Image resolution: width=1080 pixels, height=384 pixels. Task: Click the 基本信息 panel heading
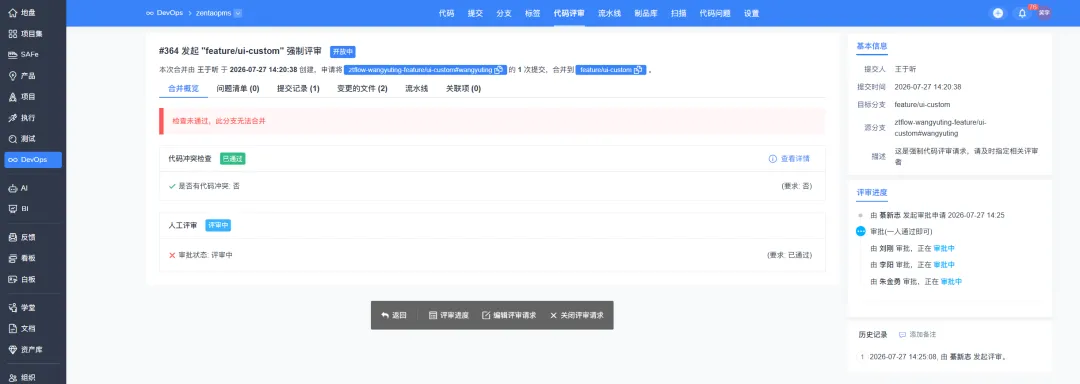tap(871, 46)
